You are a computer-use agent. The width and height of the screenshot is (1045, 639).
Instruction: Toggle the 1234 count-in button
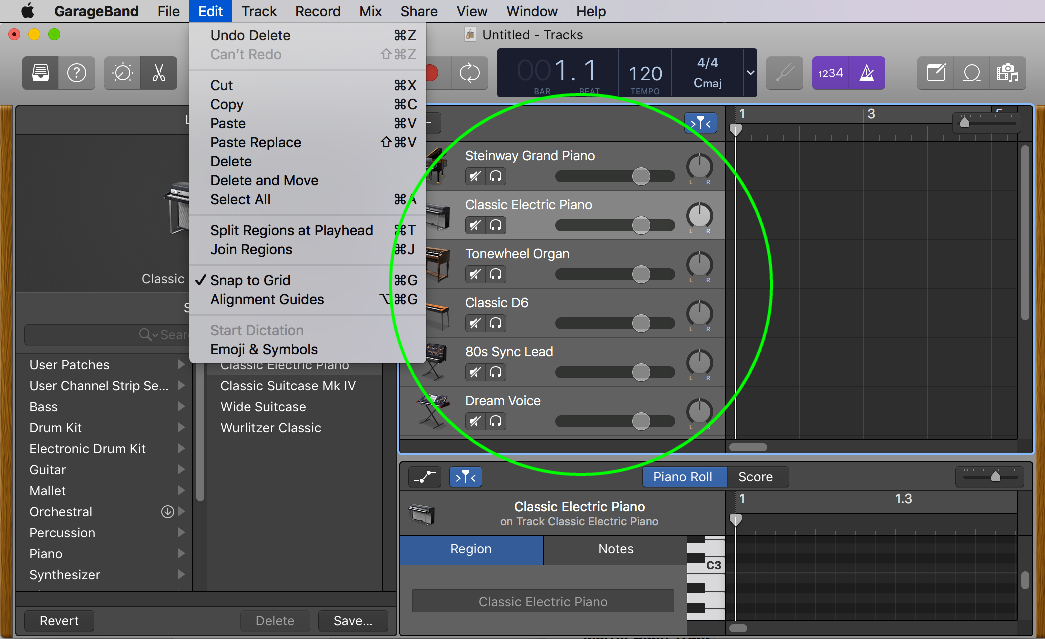[830, 73]
